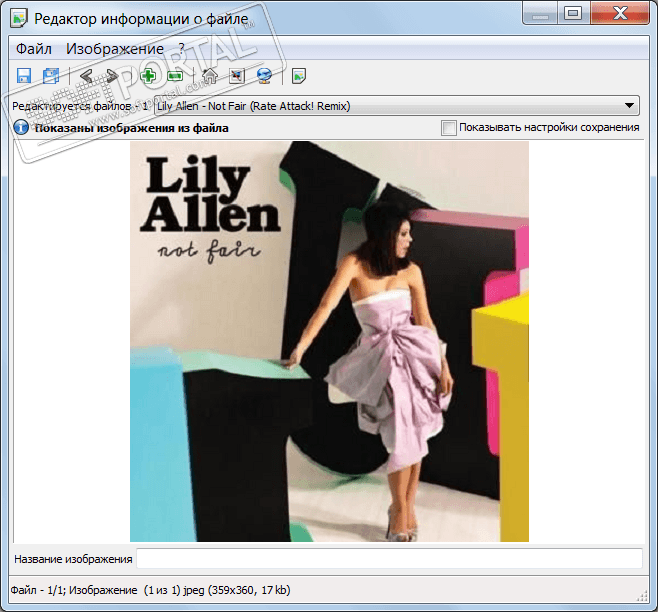Click the app icon in title bar
The height and width of the screenshot is (612, 658).
click(19, 19)
